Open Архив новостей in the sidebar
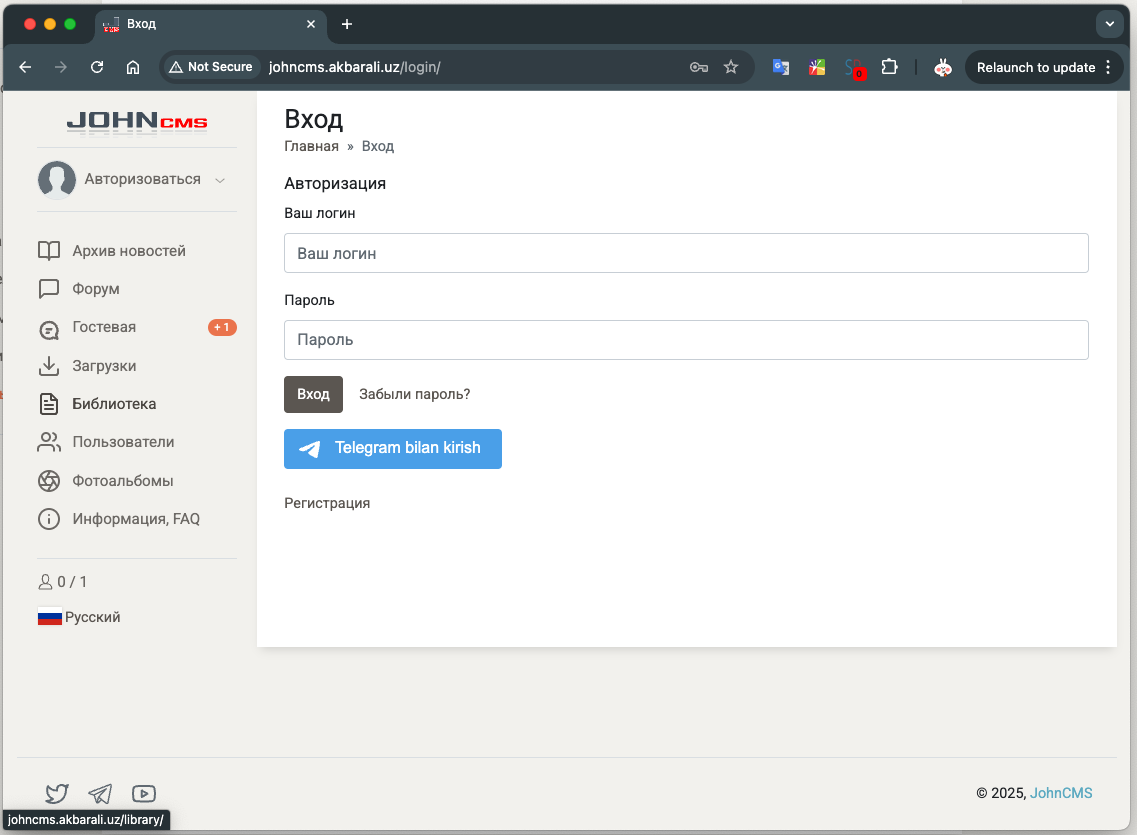The width and height of the screenshot is (1137, 835). (x=129, y=251)
